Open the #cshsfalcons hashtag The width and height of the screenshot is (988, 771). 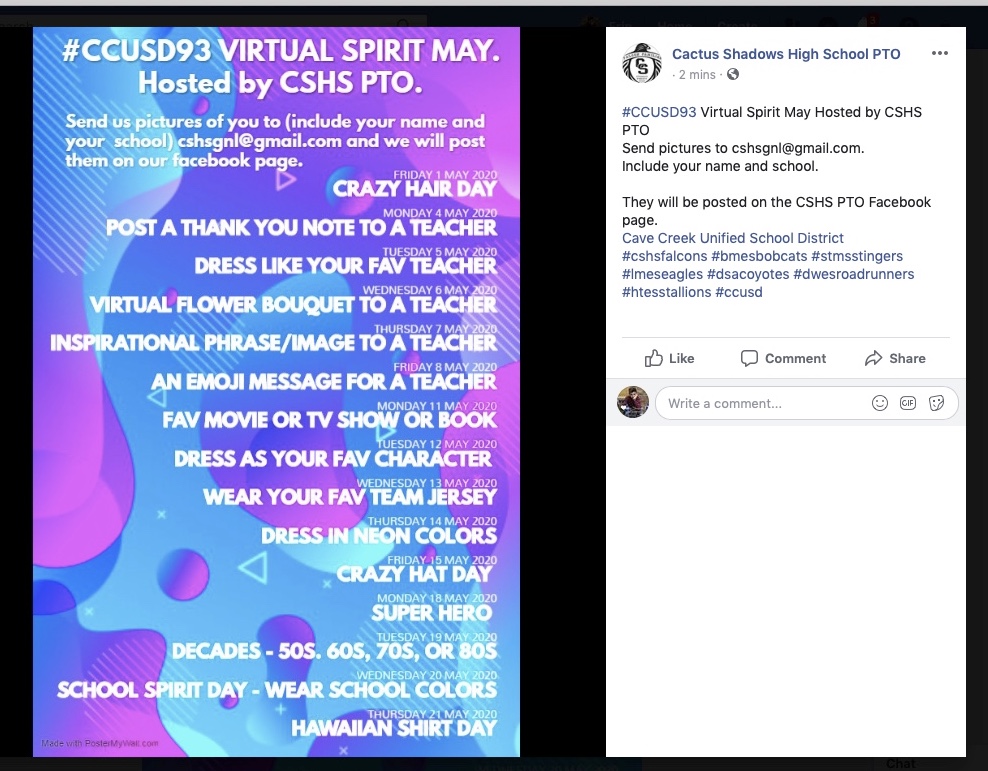pos(665,256)
